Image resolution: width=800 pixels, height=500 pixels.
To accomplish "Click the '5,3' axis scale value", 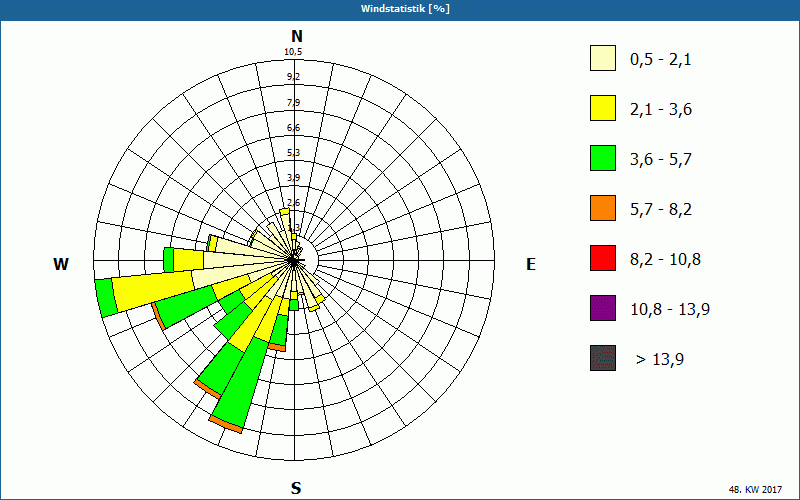I will click(293, 153).
